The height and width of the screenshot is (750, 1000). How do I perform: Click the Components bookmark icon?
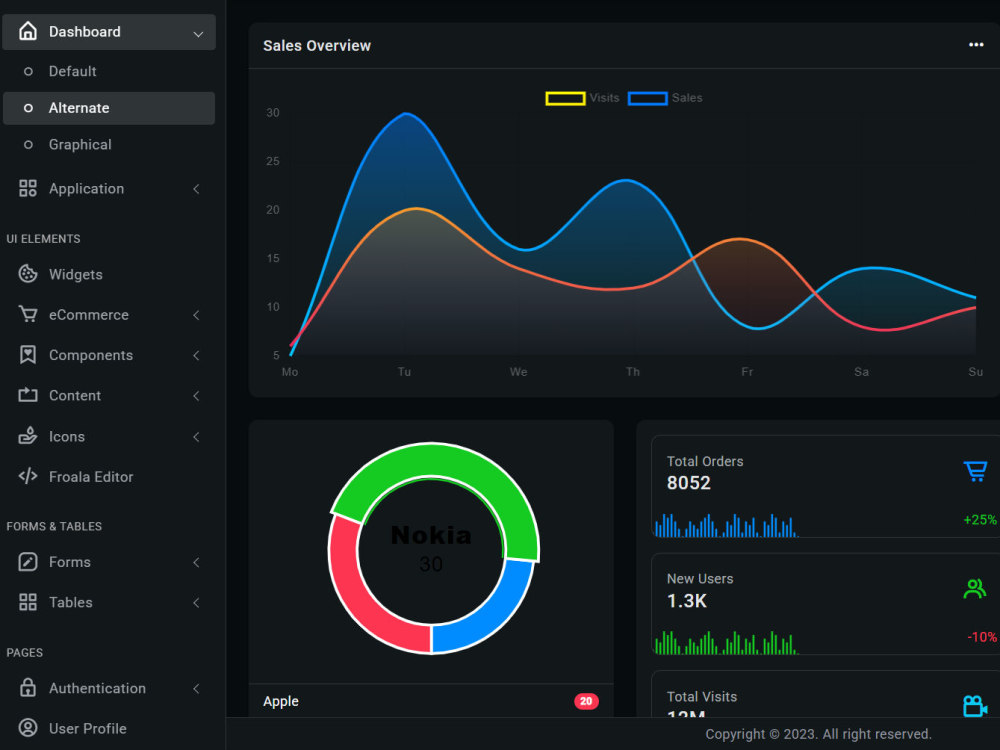(x=27, y=355)
